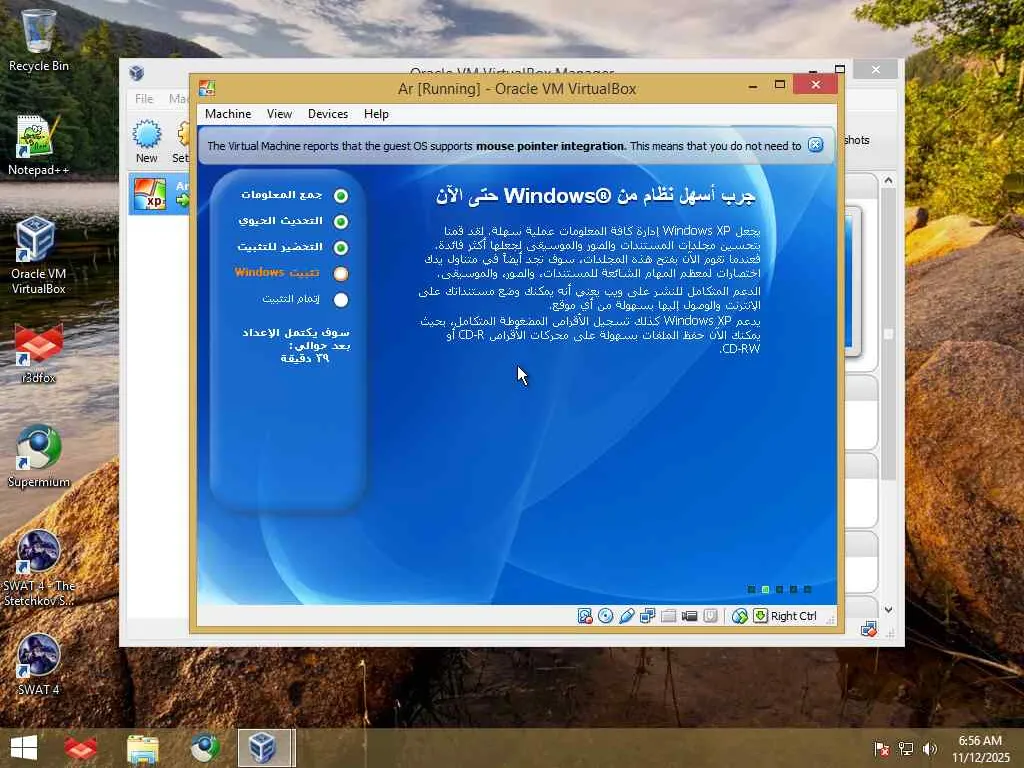Click the shared folders indicator icon
Viewport: 1024px width, 768px height.
668,616
